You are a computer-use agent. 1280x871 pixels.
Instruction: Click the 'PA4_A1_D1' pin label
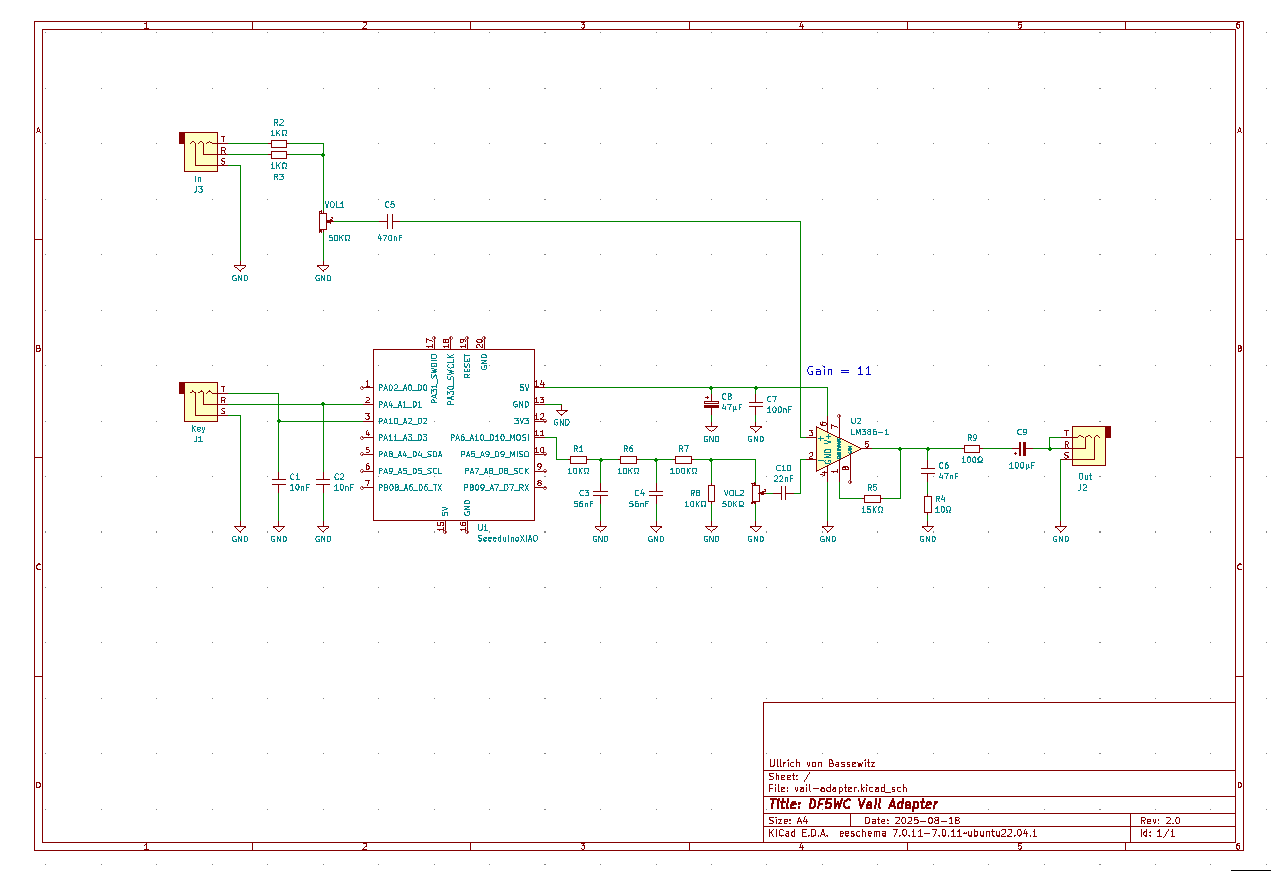(x=400, y=404)
